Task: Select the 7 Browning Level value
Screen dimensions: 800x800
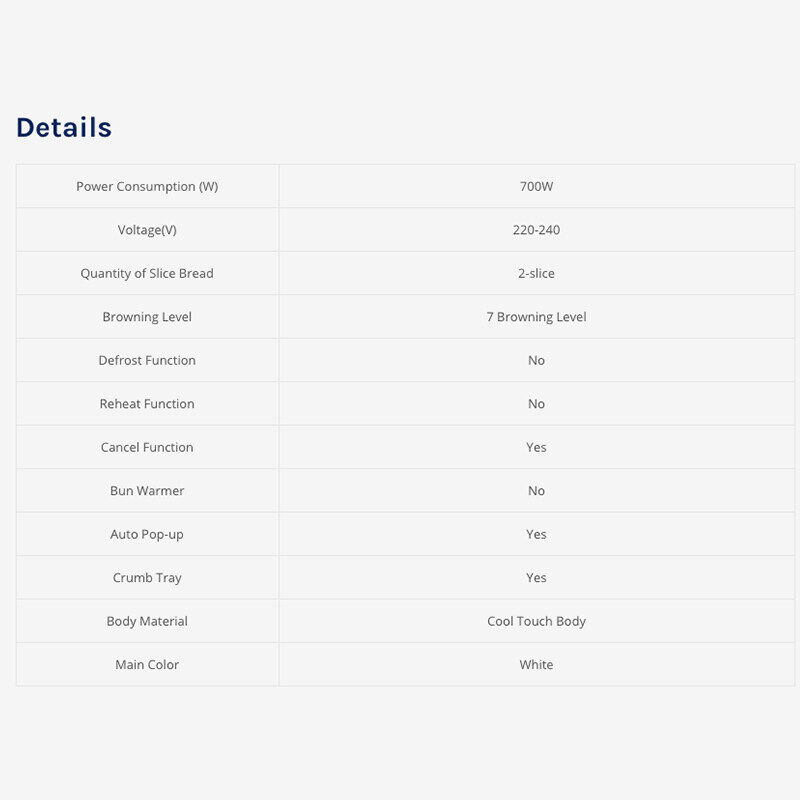Action: [x=536, y=317]
